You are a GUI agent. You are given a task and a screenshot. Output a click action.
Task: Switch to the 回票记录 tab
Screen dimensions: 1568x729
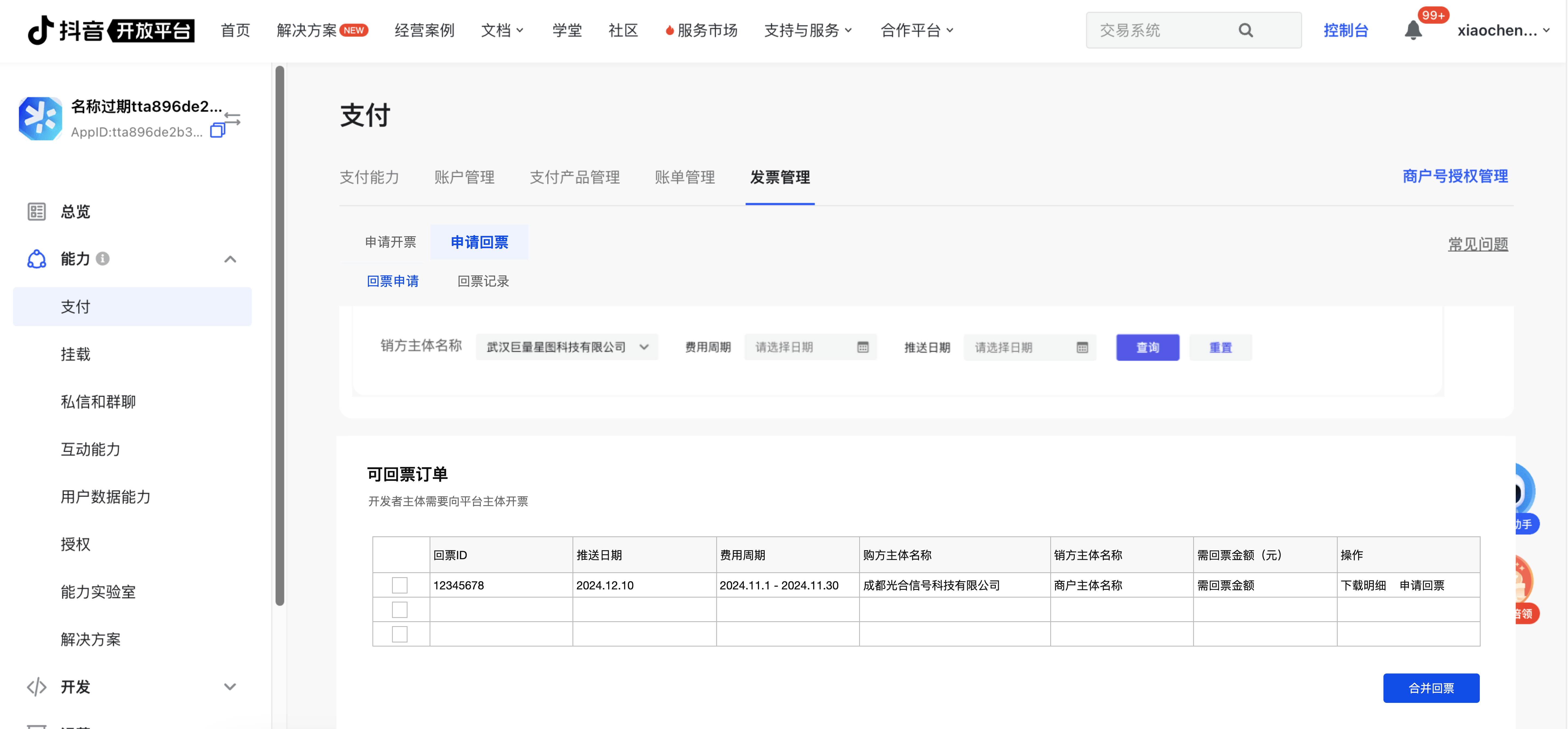(x=483, y=281)
